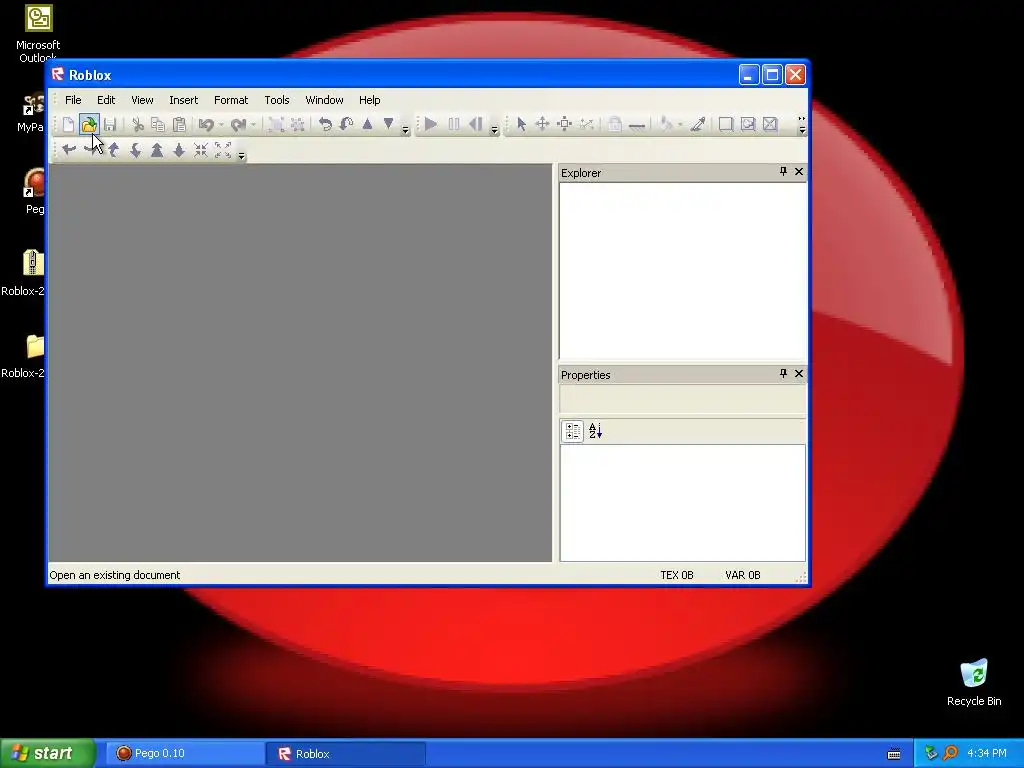Switch Properties to categorized view

(573, 431)
